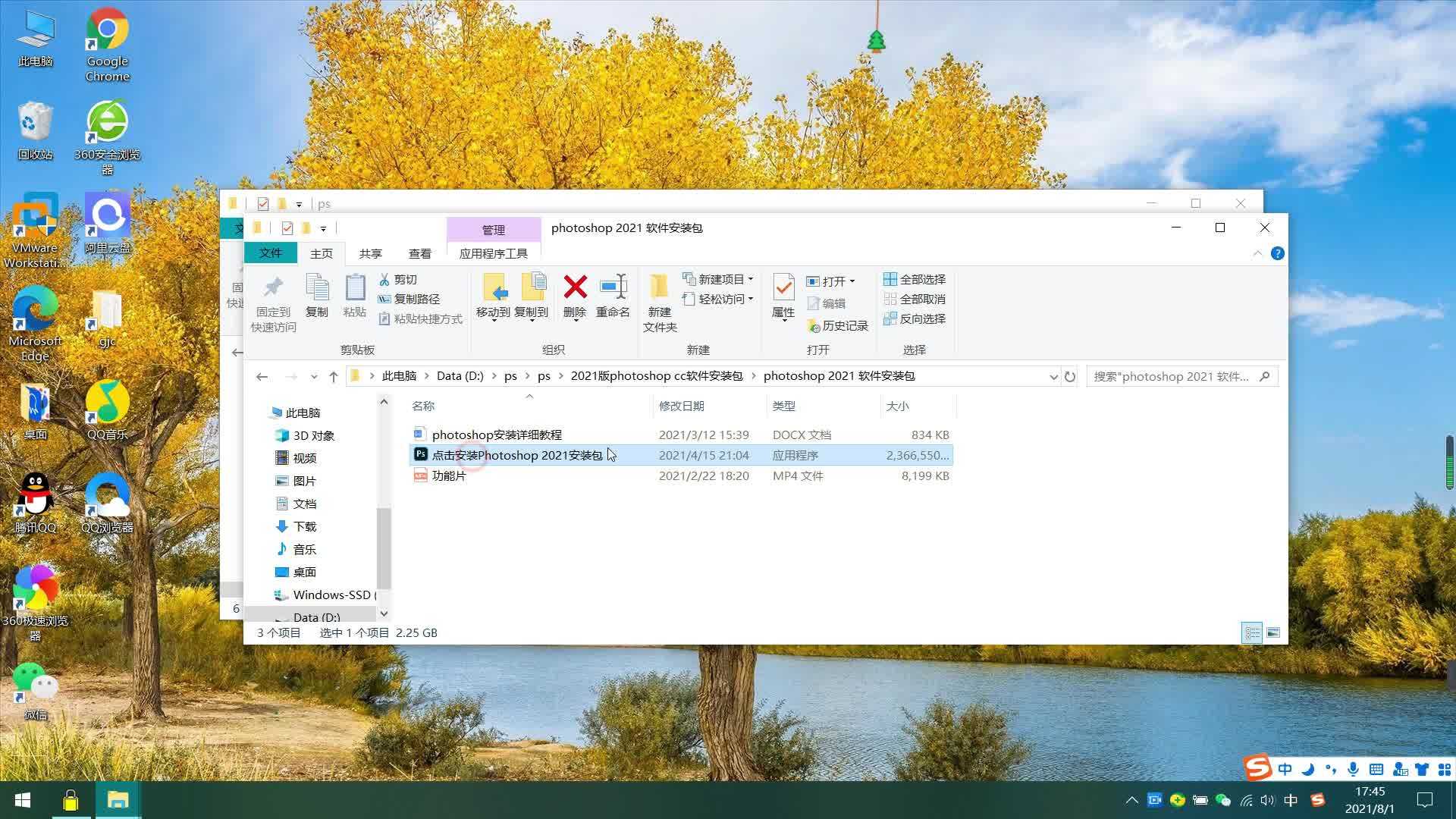Open the 文件 (File) menu tab

[x=270, y=253]
